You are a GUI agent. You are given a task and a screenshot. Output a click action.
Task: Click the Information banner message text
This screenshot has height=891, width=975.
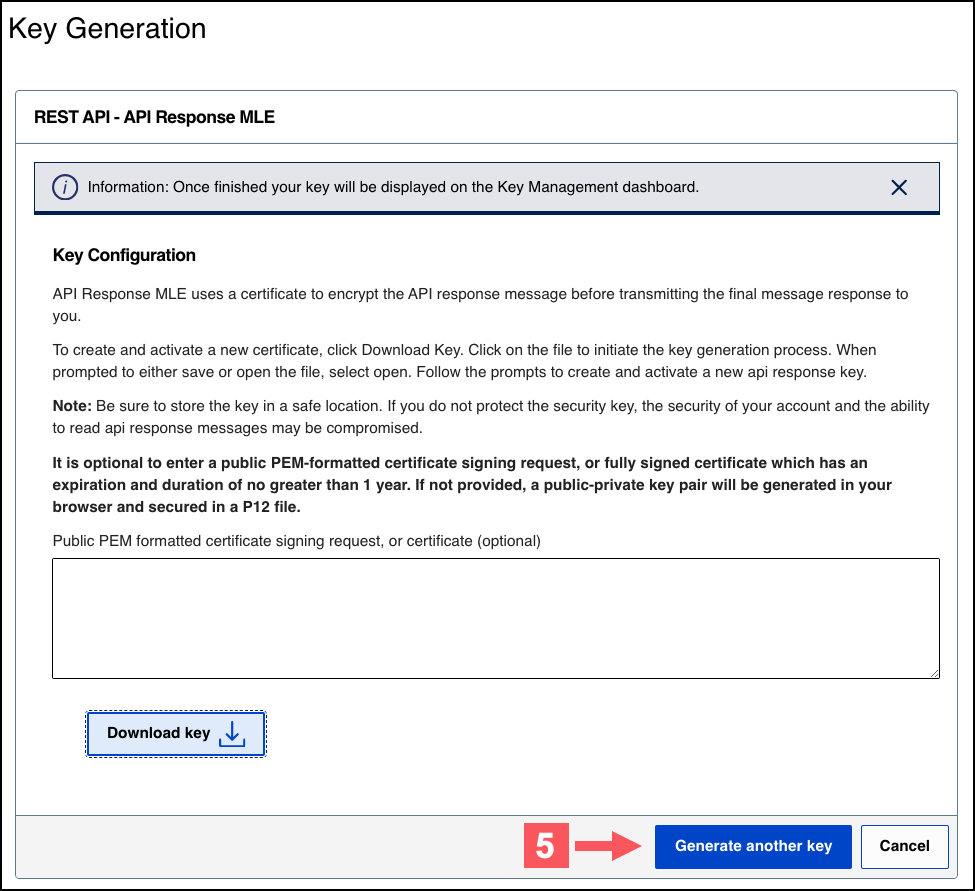click(x=393, y=187)
